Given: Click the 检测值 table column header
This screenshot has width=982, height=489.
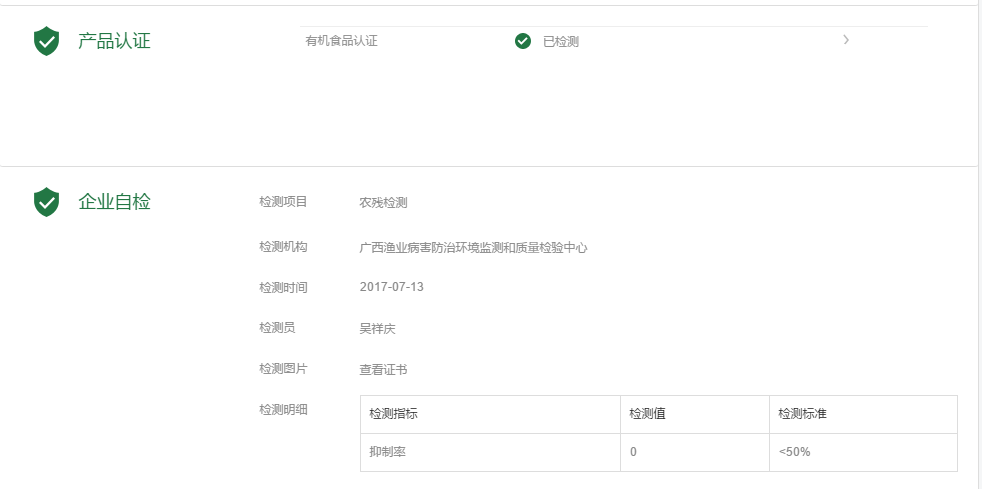Looking at the screenshot, I should coord(647,414).
